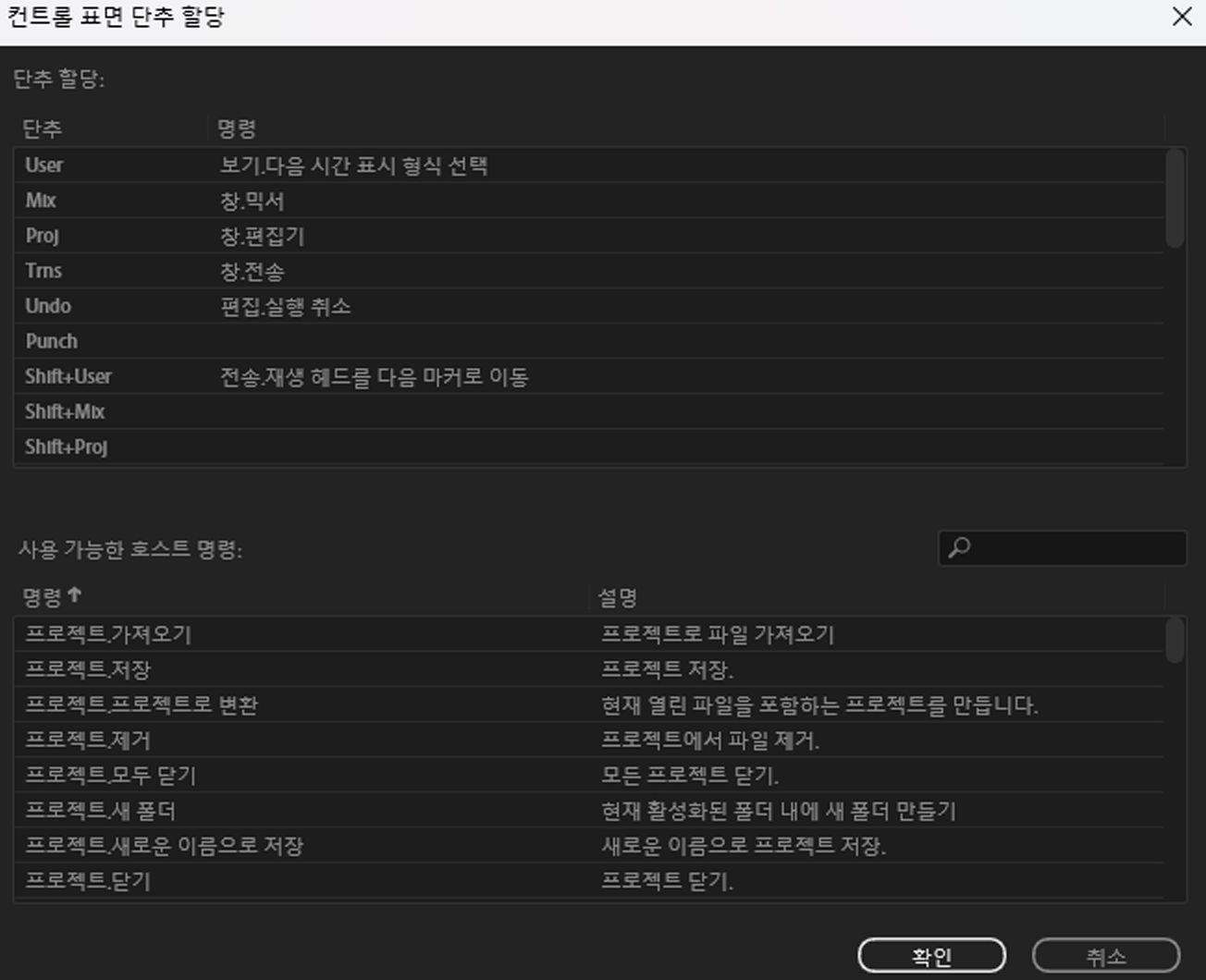Select the Proj button row
Screen dimensions: 1206x980
click(589, 236)
